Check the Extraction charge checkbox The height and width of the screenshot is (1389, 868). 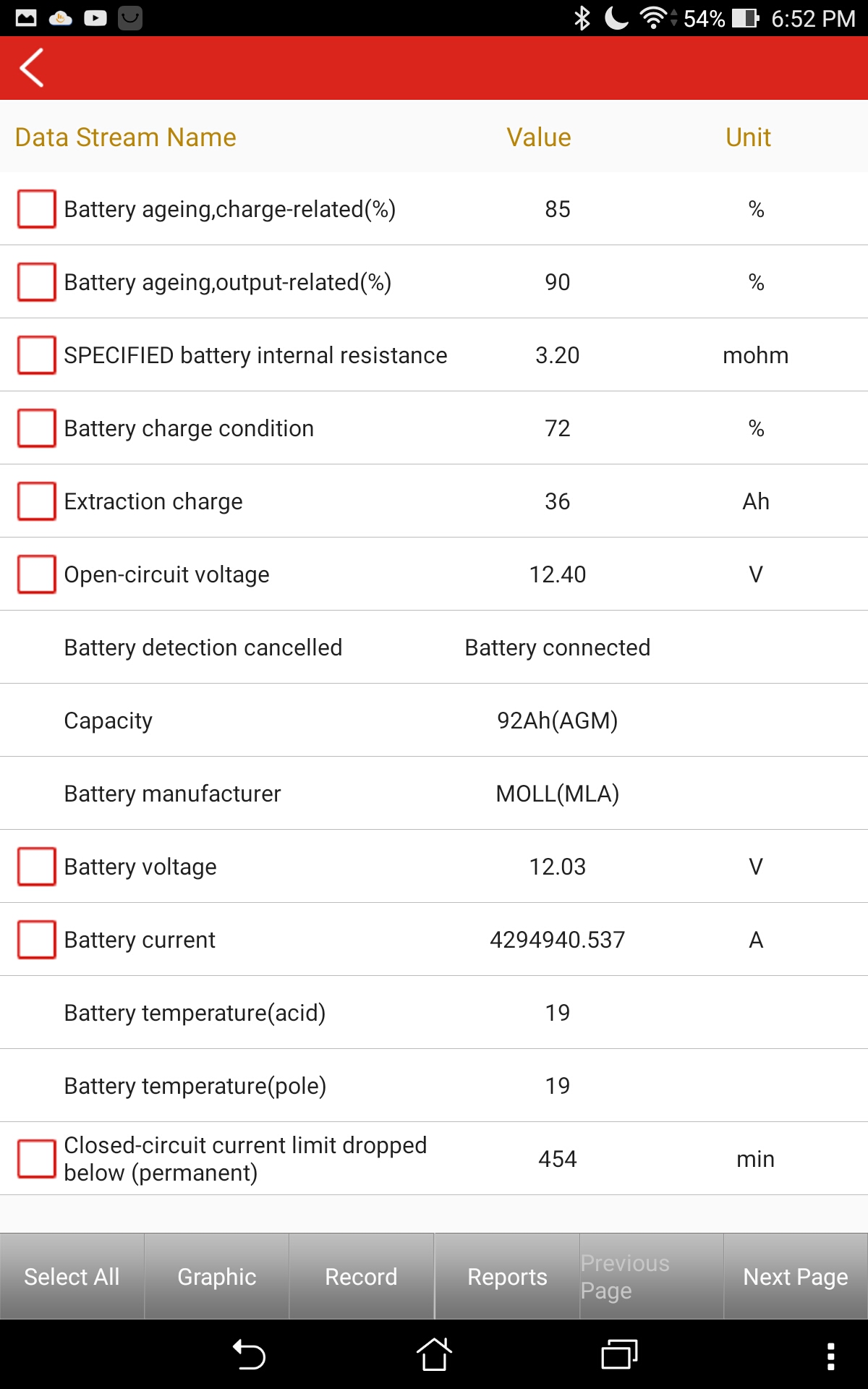coord(37,501)
